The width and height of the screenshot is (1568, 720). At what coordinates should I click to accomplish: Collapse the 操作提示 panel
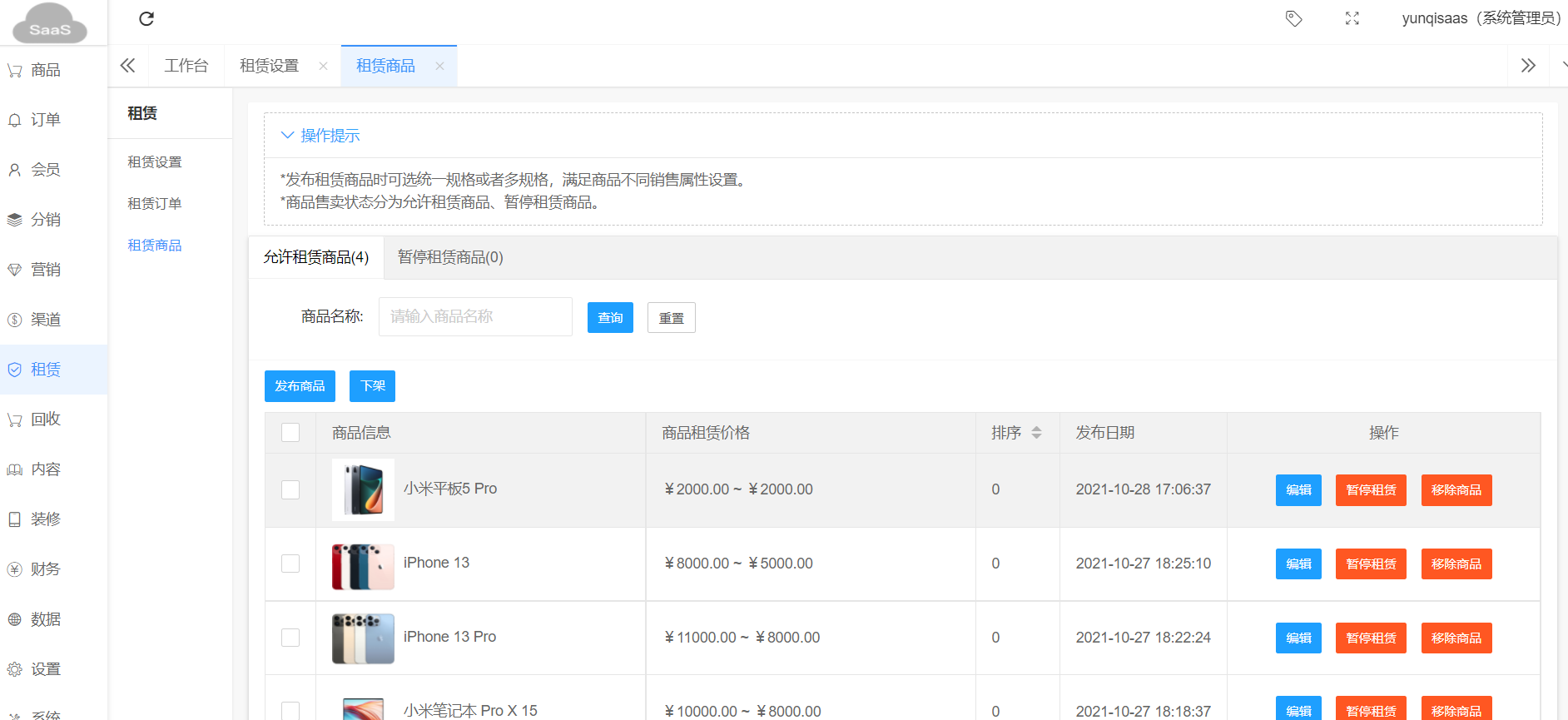pos(320,136)
